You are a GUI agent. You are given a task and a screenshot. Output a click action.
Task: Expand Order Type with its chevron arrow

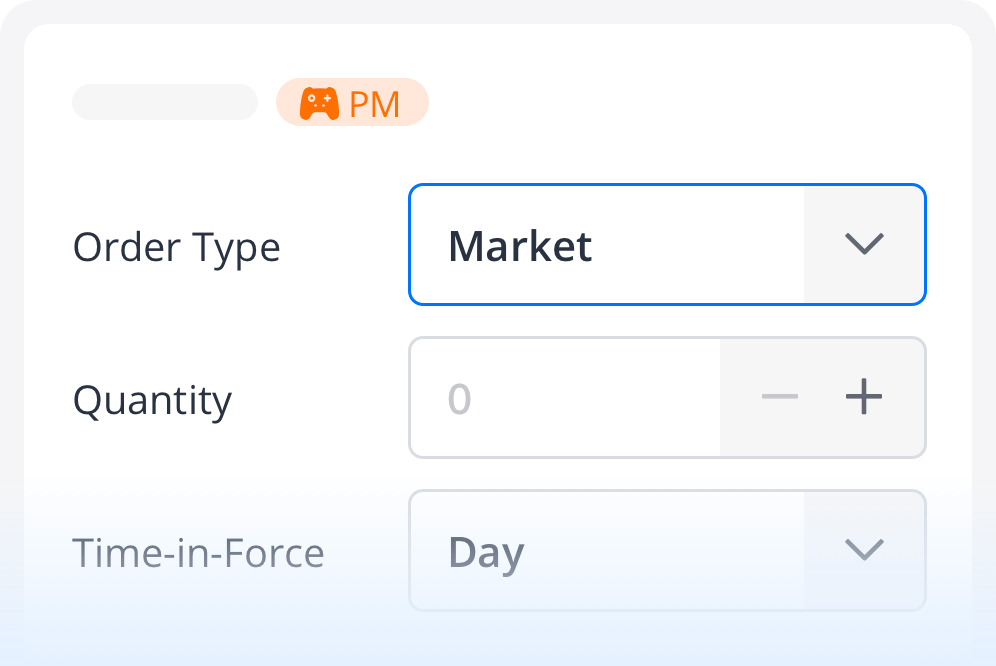(x=864, y=244)
